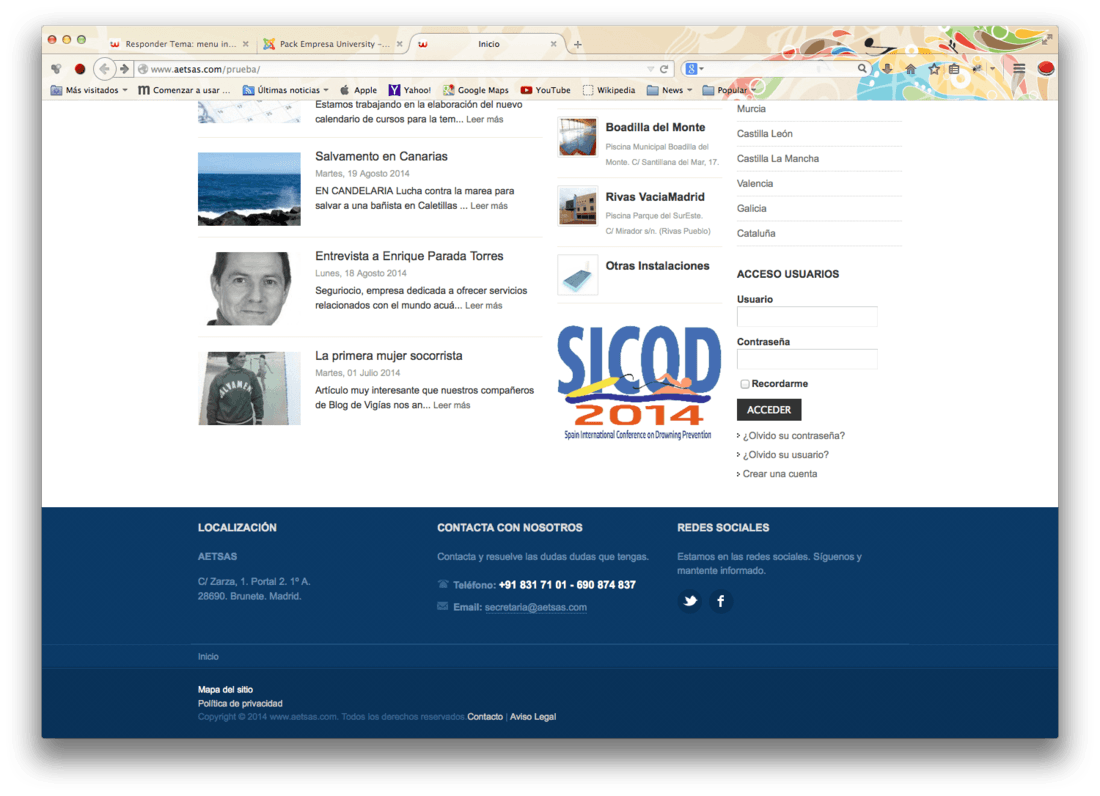Click Leer más under Salvamento en Canarias

(x=489, y=205)
